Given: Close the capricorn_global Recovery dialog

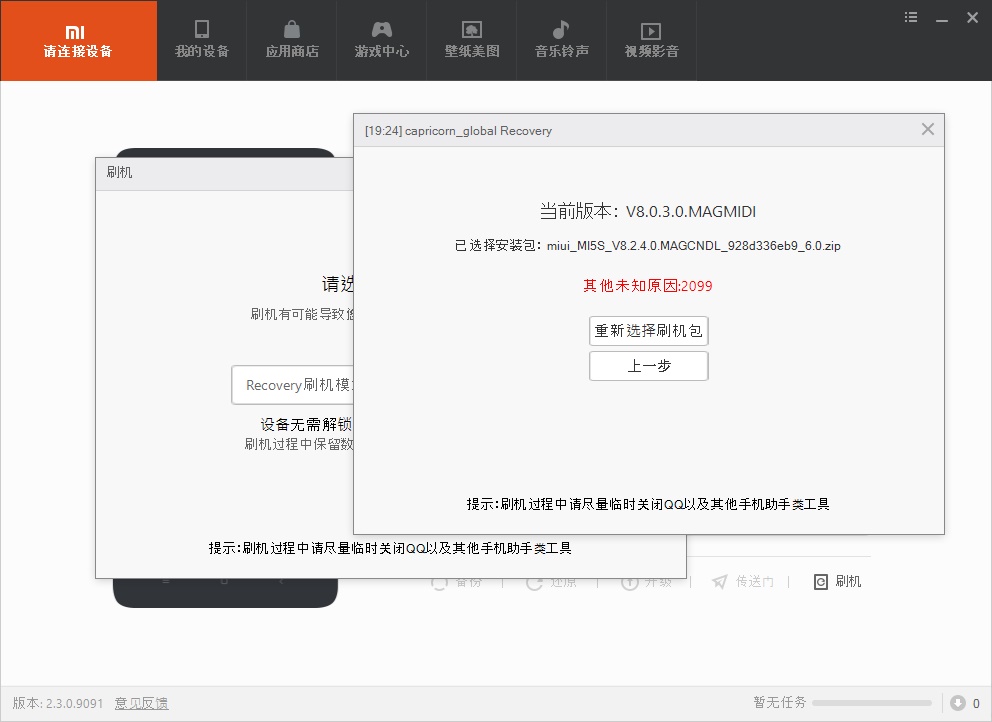Looking at the screenshot, I should 927,130.
